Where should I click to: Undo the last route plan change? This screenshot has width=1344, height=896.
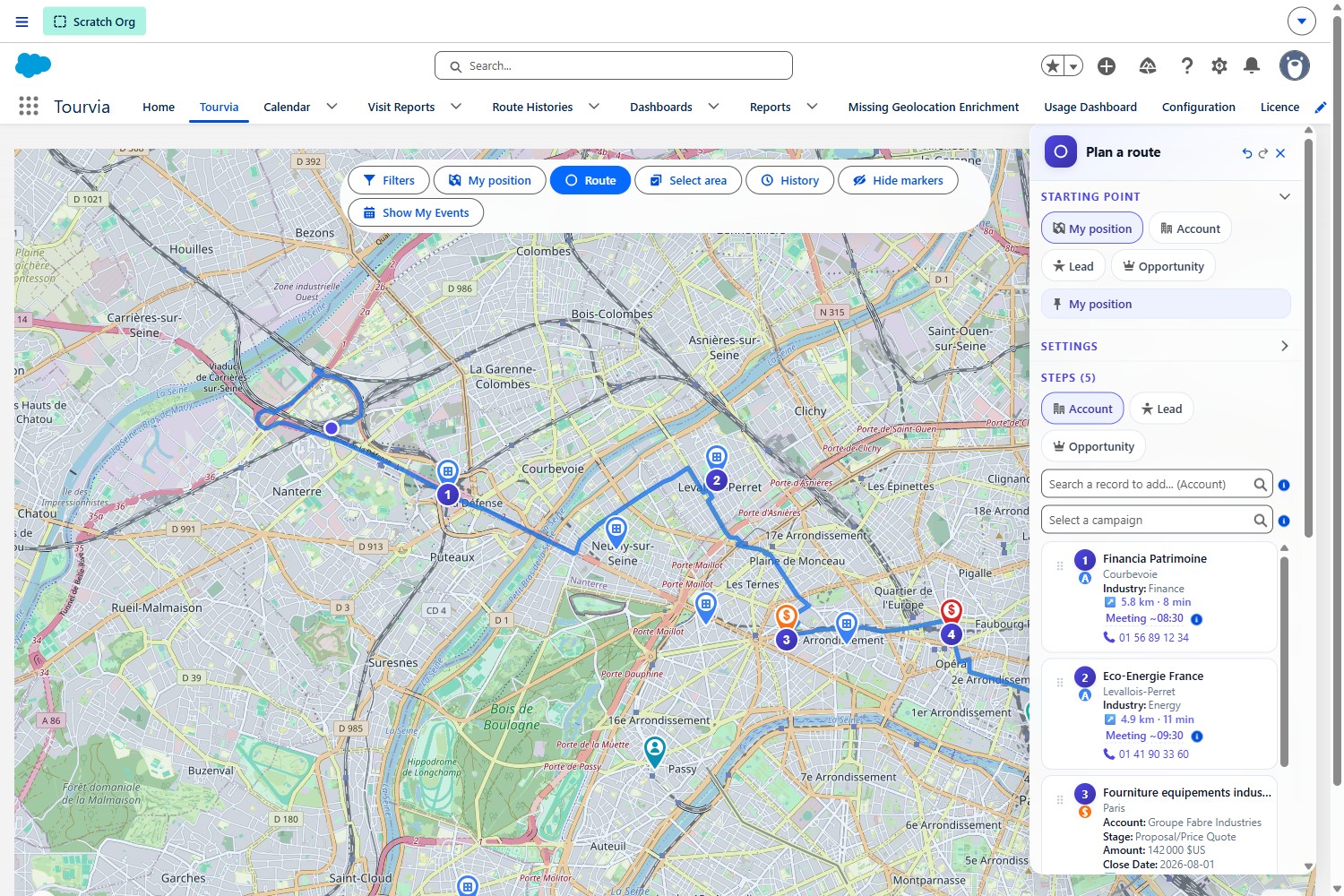[x=1246, y=153]
